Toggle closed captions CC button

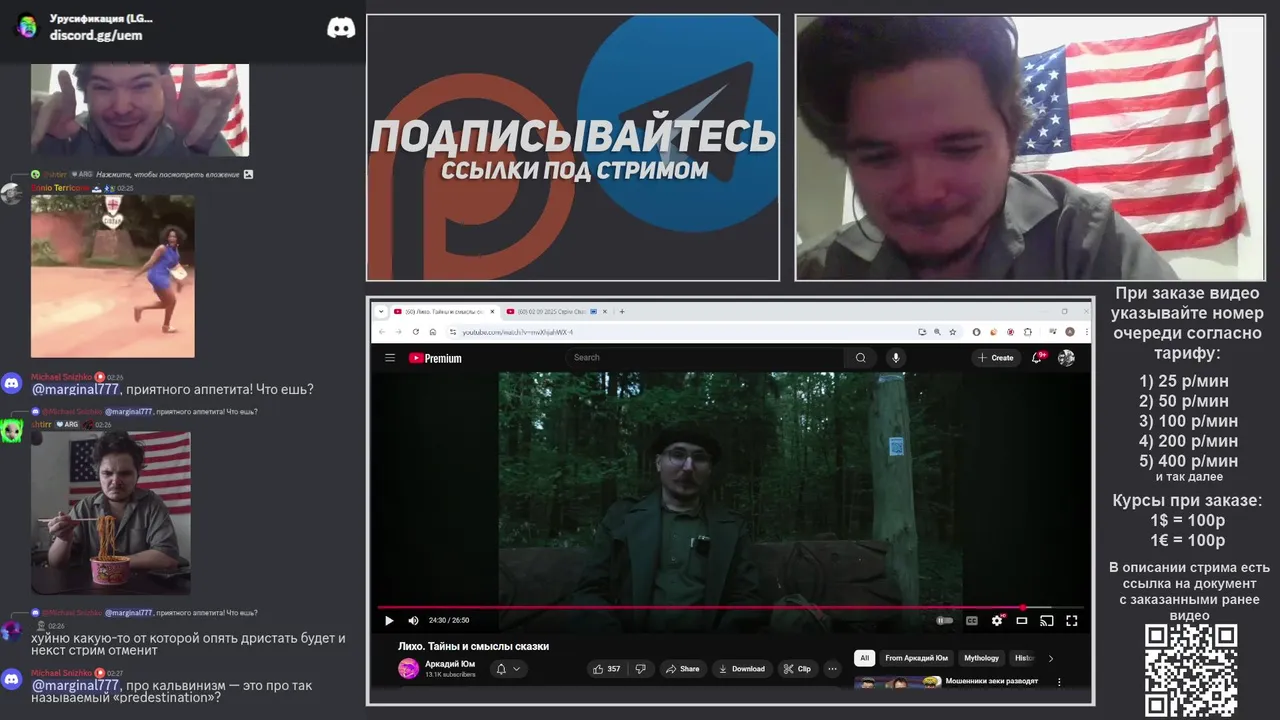[971, 620]
